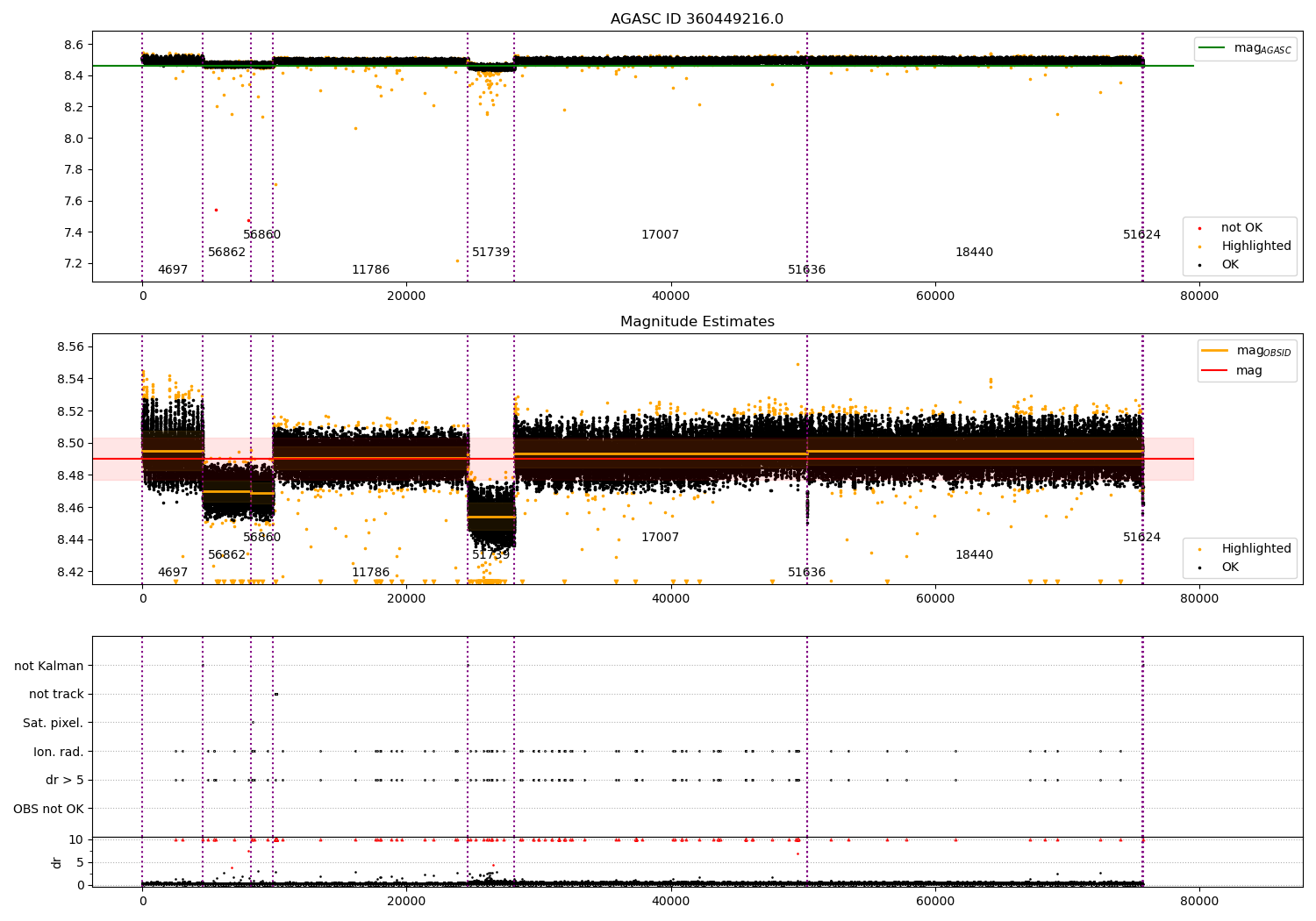The image size is (1316, 921).
Task: Click the 'Magnitude Estimates' plot title
Action: [x=697, y=322]
